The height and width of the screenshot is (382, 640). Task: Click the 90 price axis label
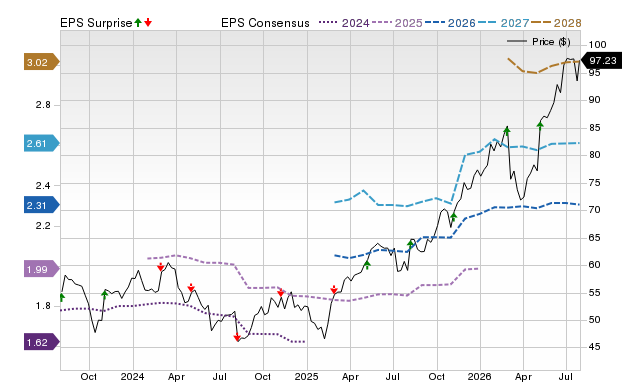pos(594,100)
